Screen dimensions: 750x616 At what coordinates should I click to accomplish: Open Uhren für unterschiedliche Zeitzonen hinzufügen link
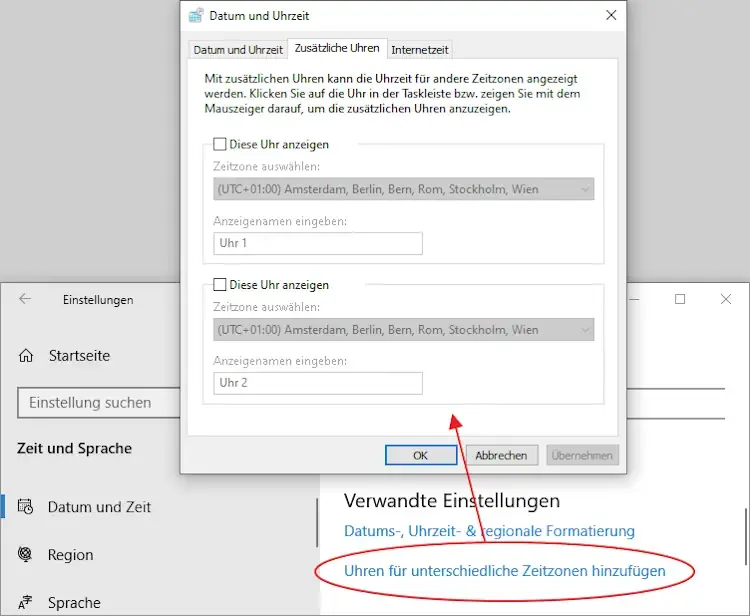tap(504, 571)
